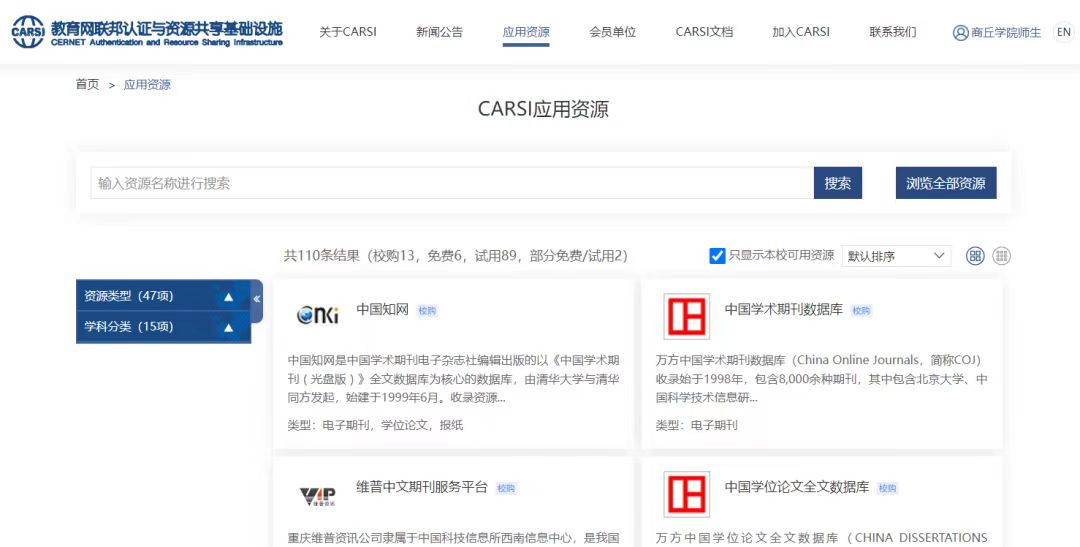Switch language with the EN button

pyautogui.click(x=1064, y=32)
